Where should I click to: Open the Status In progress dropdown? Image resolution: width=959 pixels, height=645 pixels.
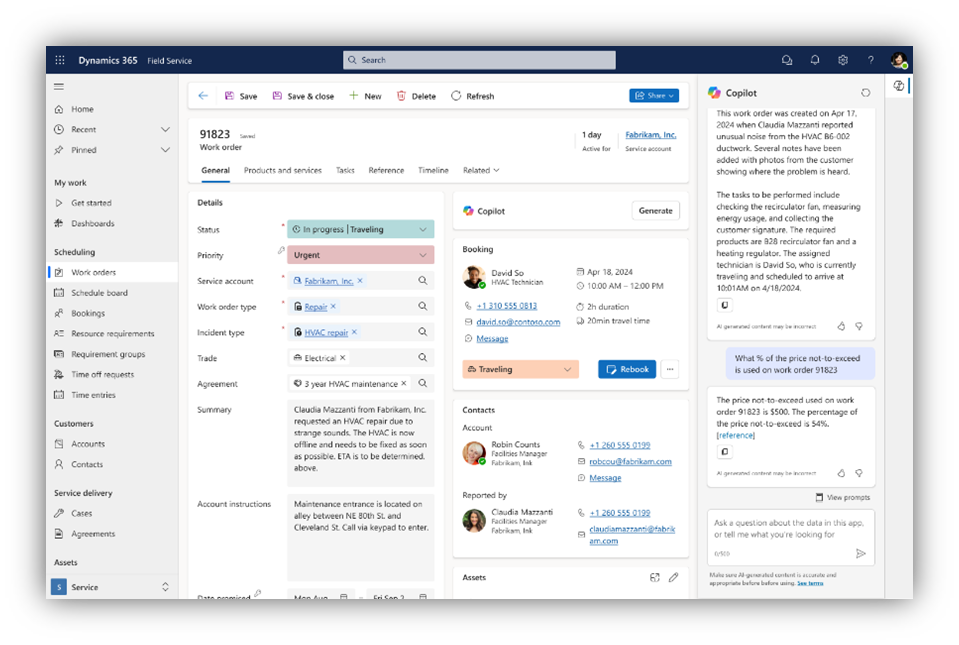click(x=423, y=229)
